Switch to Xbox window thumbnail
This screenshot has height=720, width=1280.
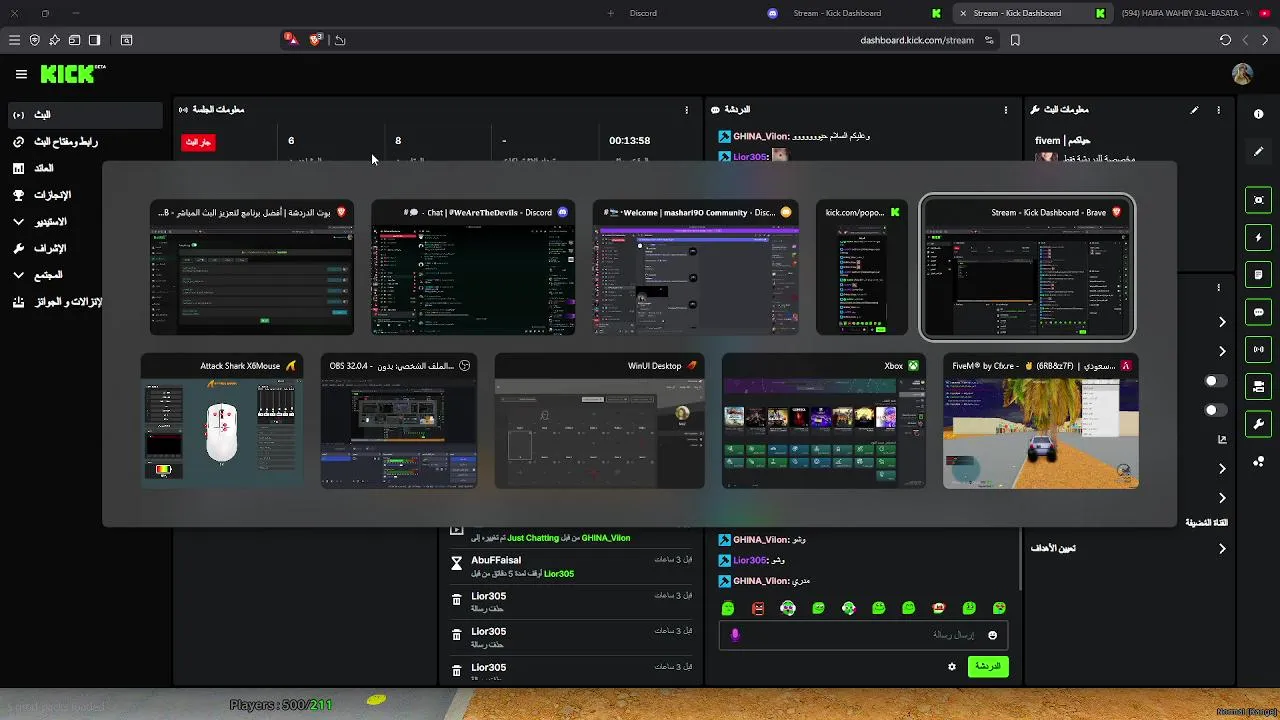click(x=823, y=422)
